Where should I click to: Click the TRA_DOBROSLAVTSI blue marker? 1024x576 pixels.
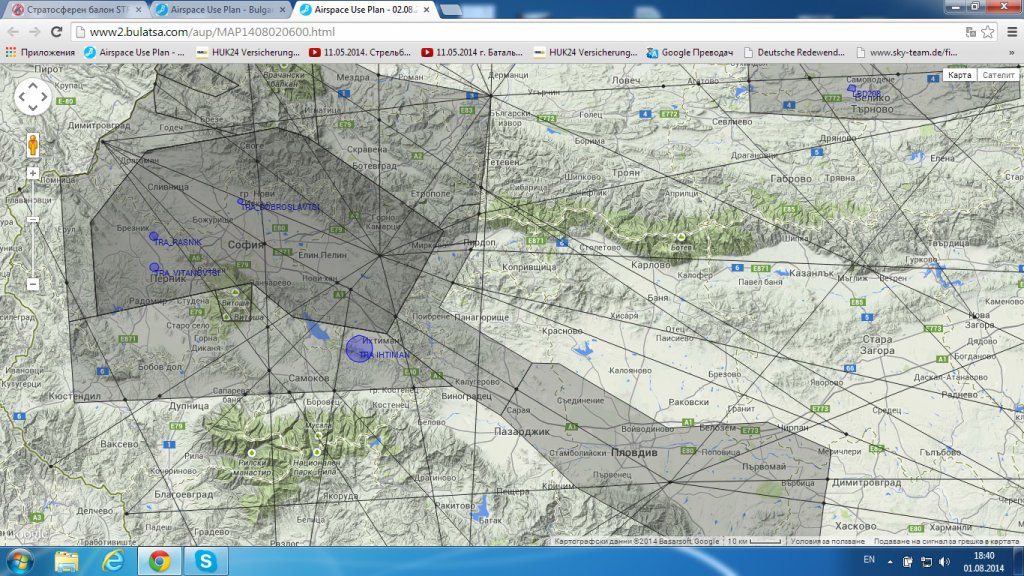241,202
